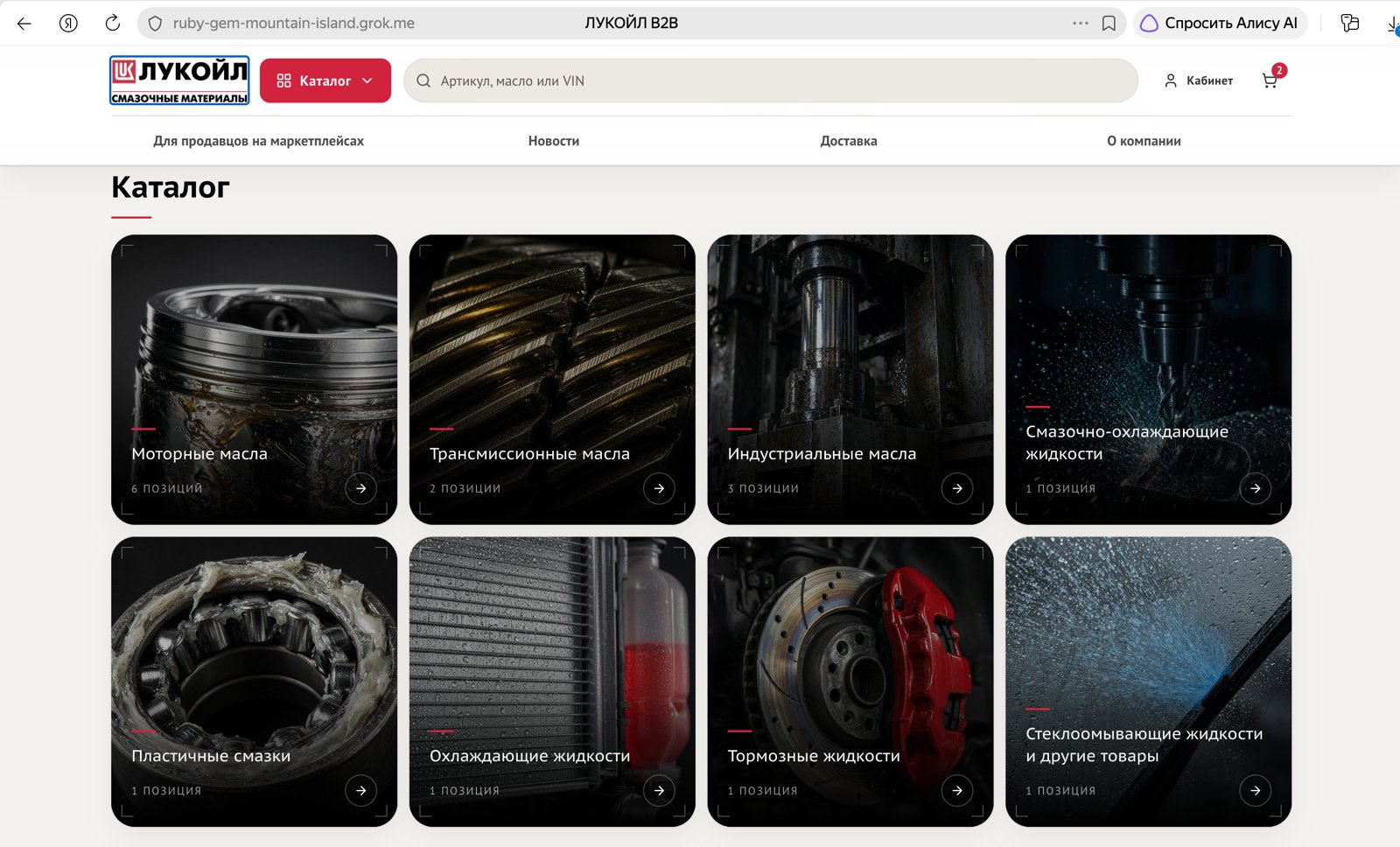Open arrow on Трансмиссионные масла card
This screenshot has width=1400, height=847.
pyautogui.click(x=659, y=488)
